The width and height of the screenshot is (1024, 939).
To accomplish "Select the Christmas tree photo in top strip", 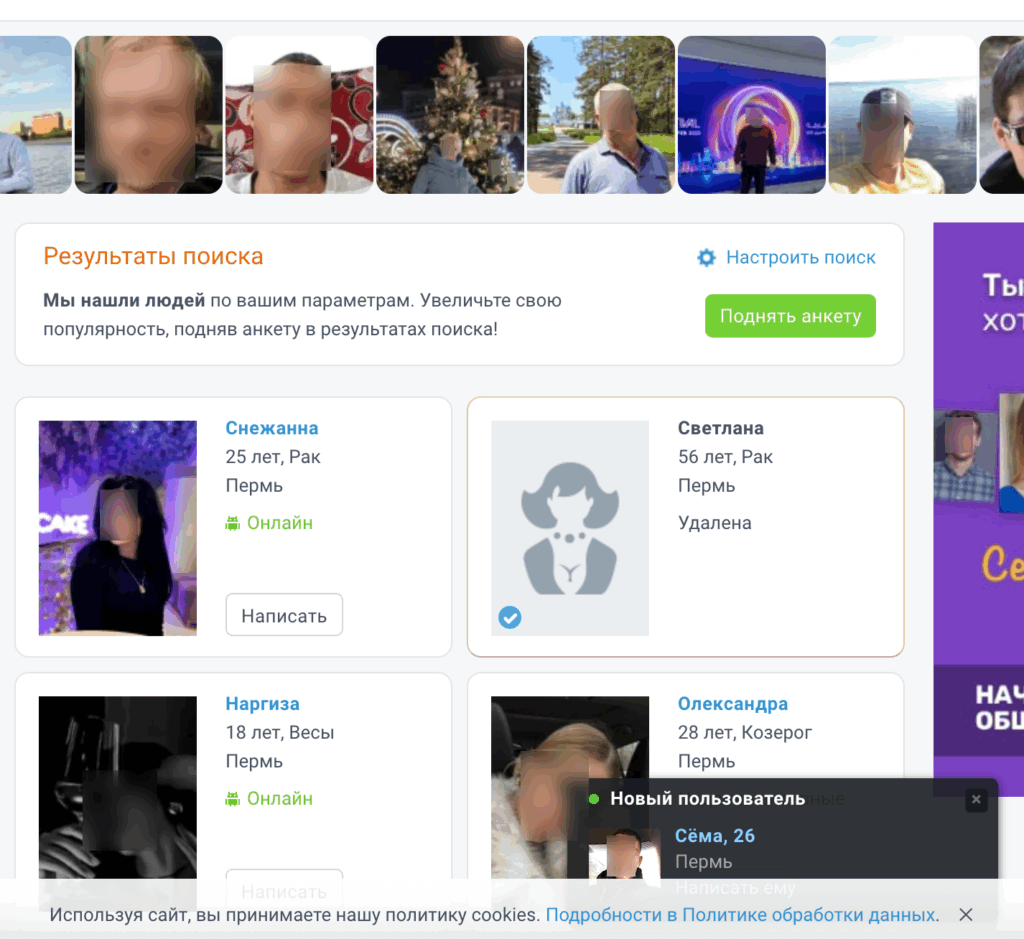I will point(450,115).
